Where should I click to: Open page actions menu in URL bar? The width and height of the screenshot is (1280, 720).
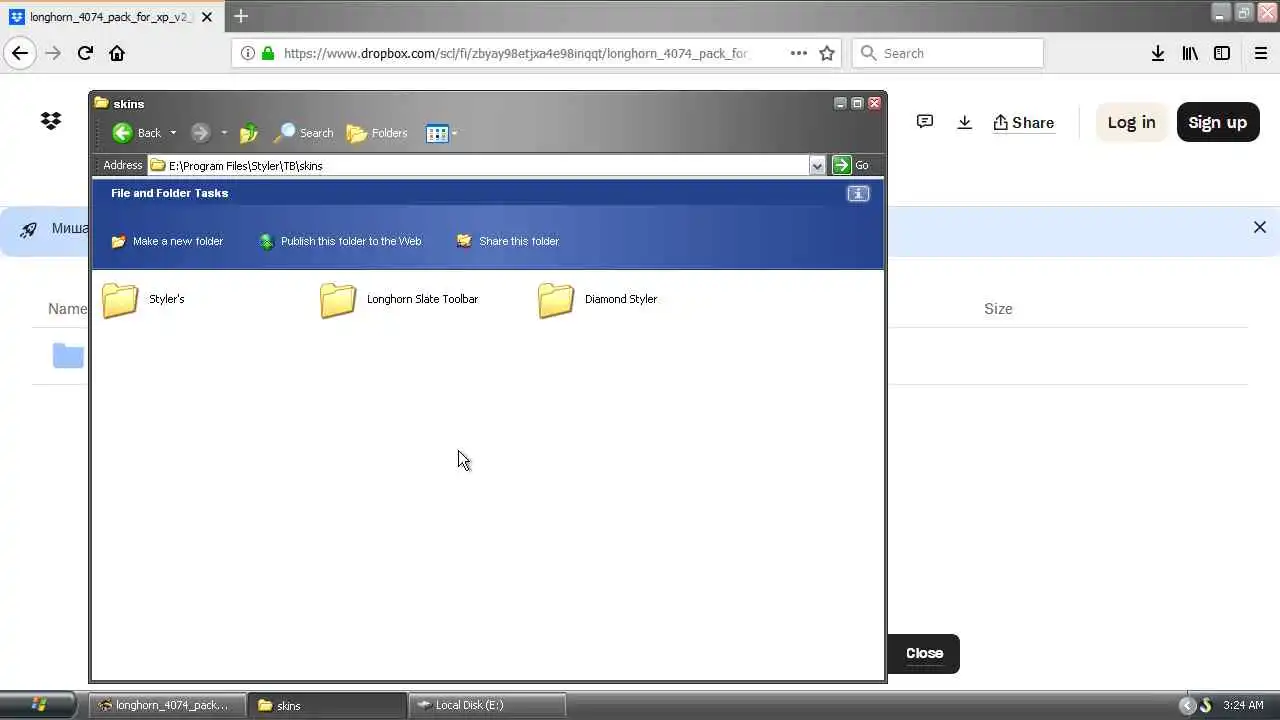click(798, 53)
